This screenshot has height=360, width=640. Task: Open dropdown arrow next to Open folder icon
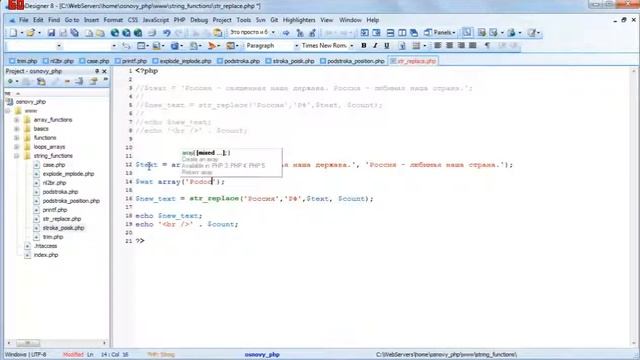tap(39, 33)
